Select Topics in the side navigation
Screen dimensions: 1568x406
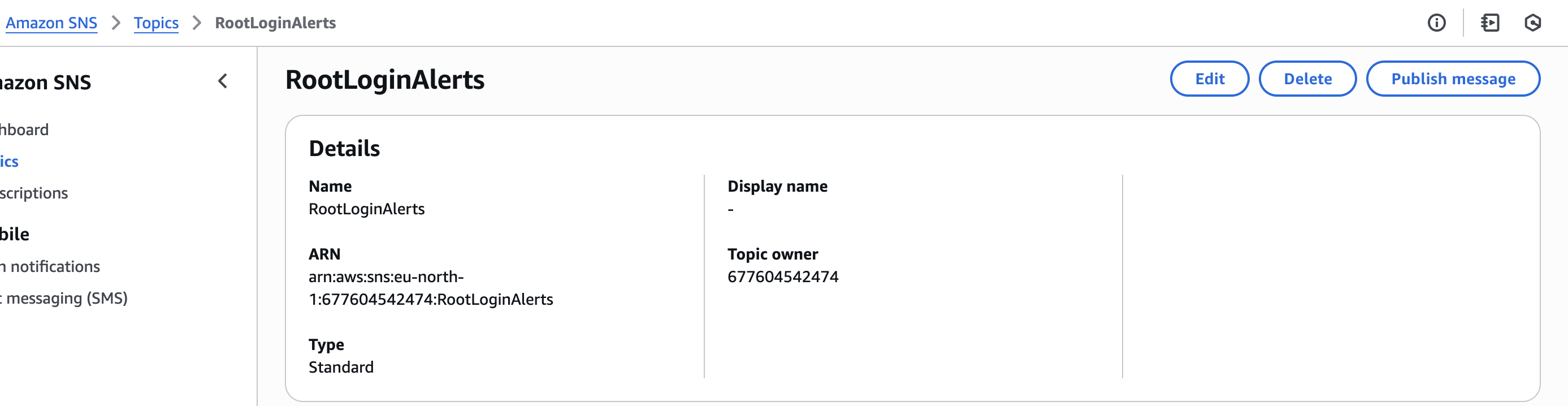pos(9,161)
